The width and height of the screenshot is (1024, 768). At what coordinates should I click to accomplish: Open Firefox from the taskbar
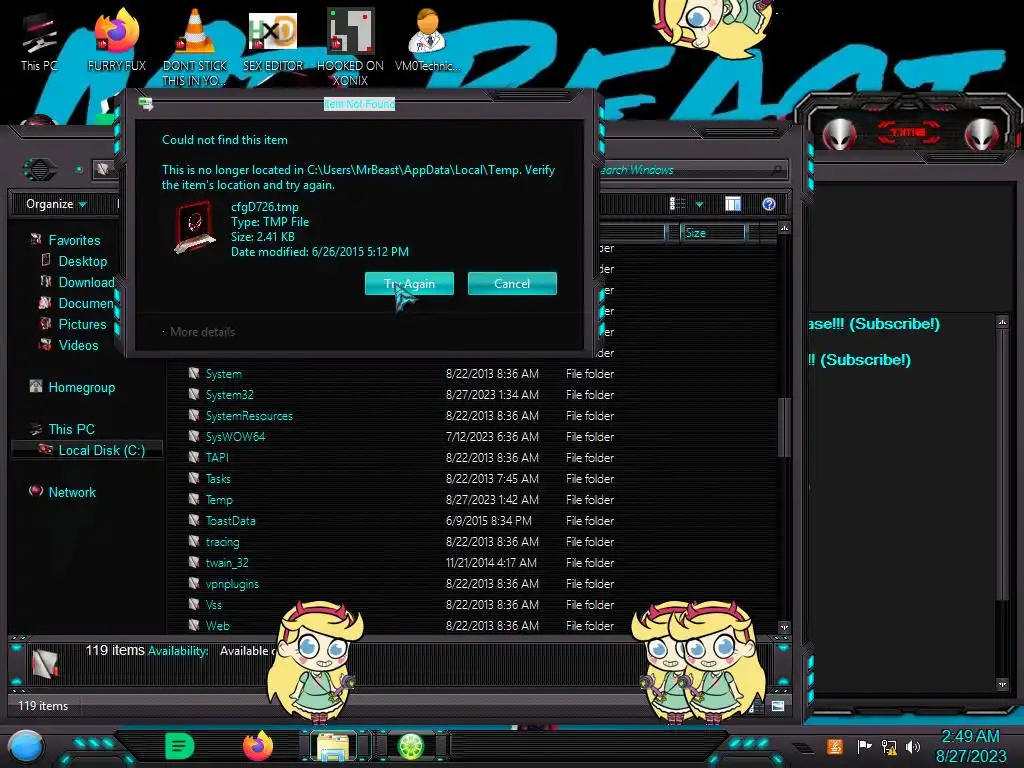[258, 746]
